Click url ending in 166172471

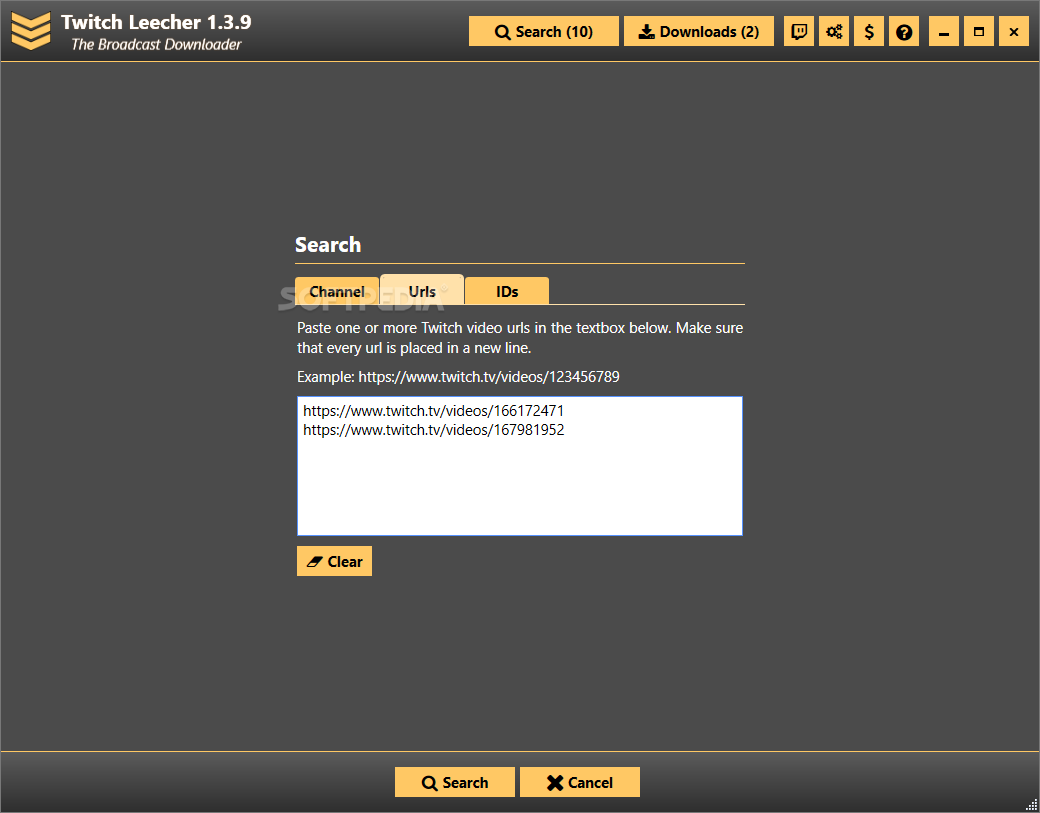[434, 410]
